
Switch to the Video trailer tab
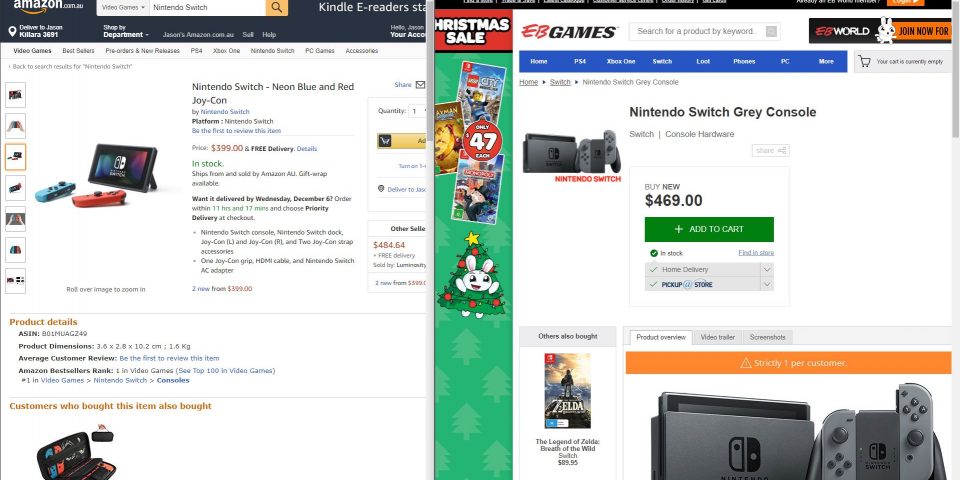[x=718, y=337]
